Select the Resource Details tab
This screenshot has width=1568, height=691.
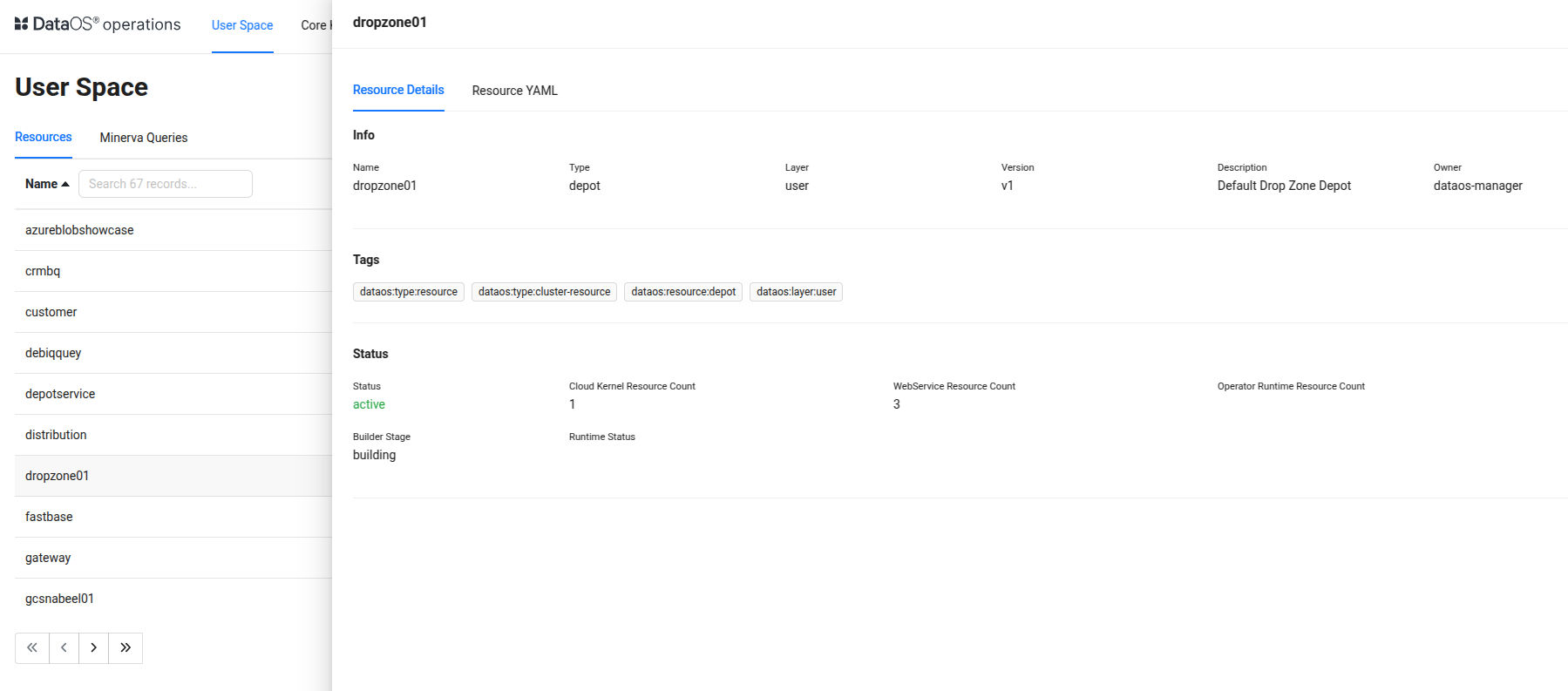pos(398,90)
